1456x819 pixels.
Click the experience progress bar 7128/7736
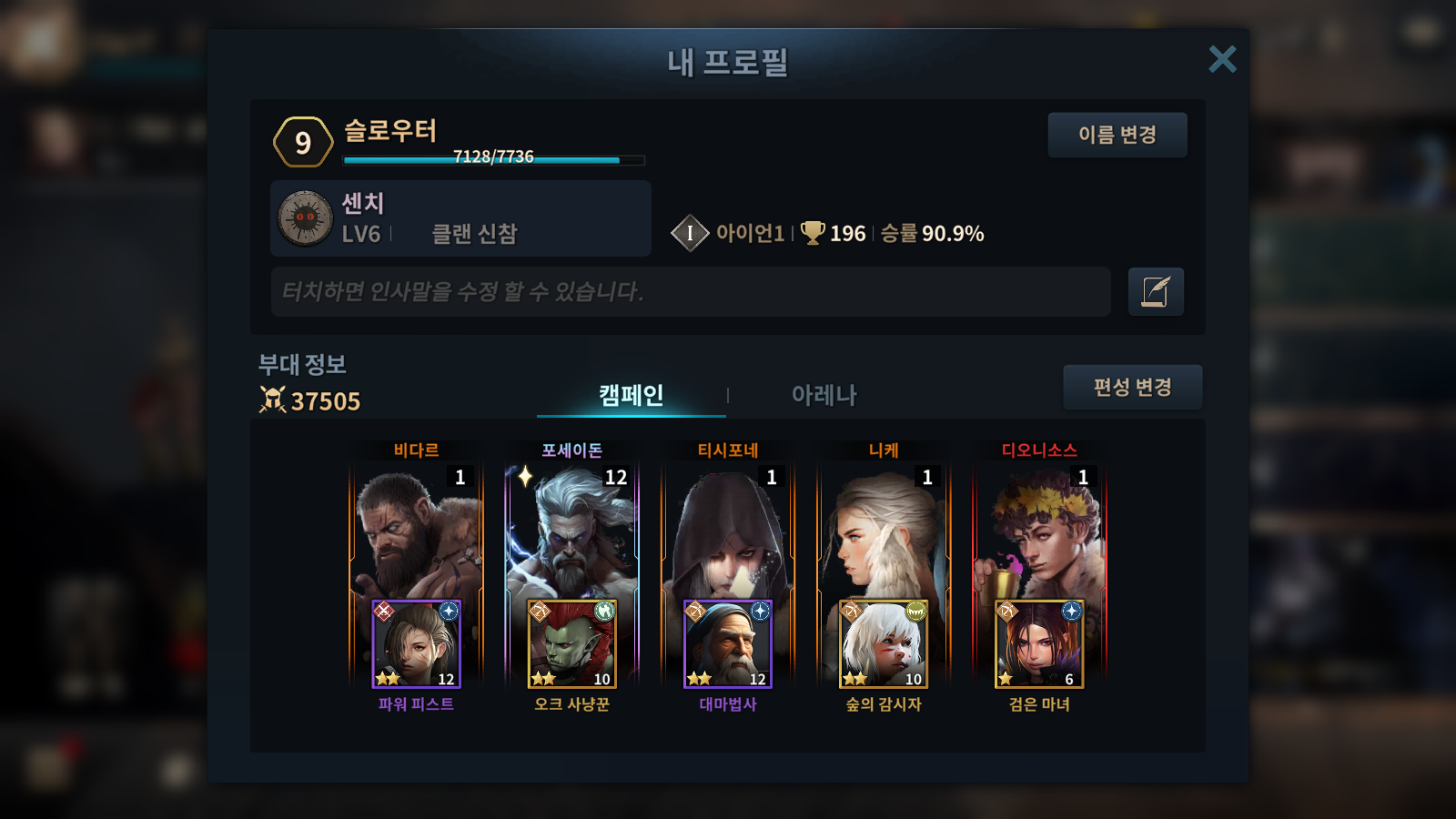tap(494, 159)
